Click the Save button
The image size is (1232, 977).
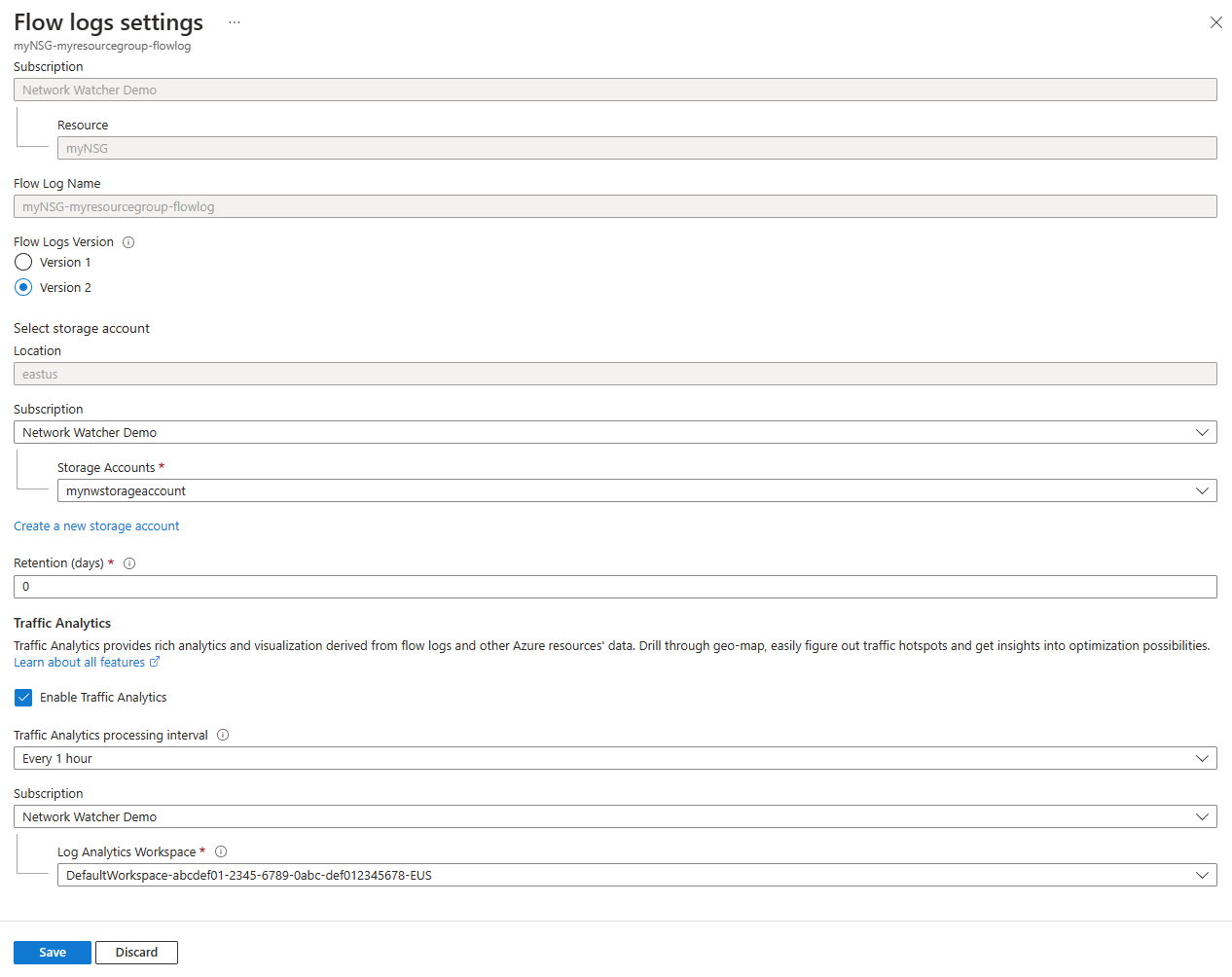pos(53,953)
